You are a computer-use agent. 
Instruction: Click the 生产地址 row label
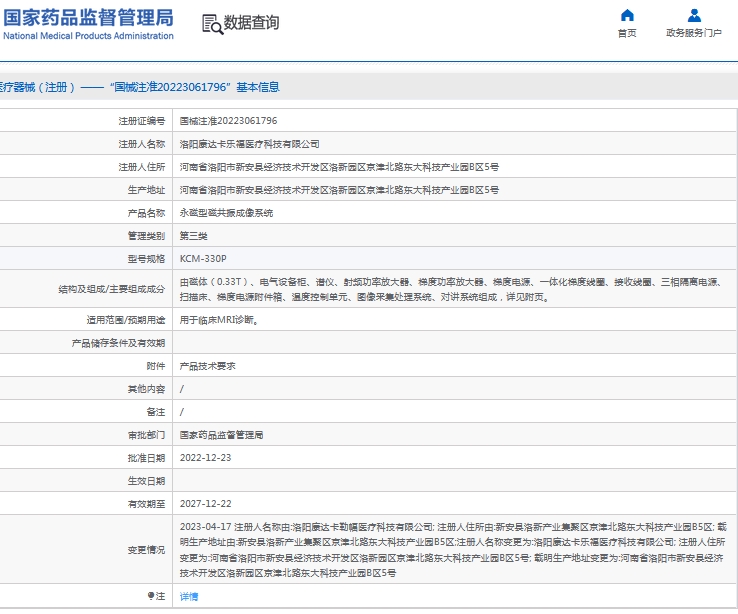(146, 190)
